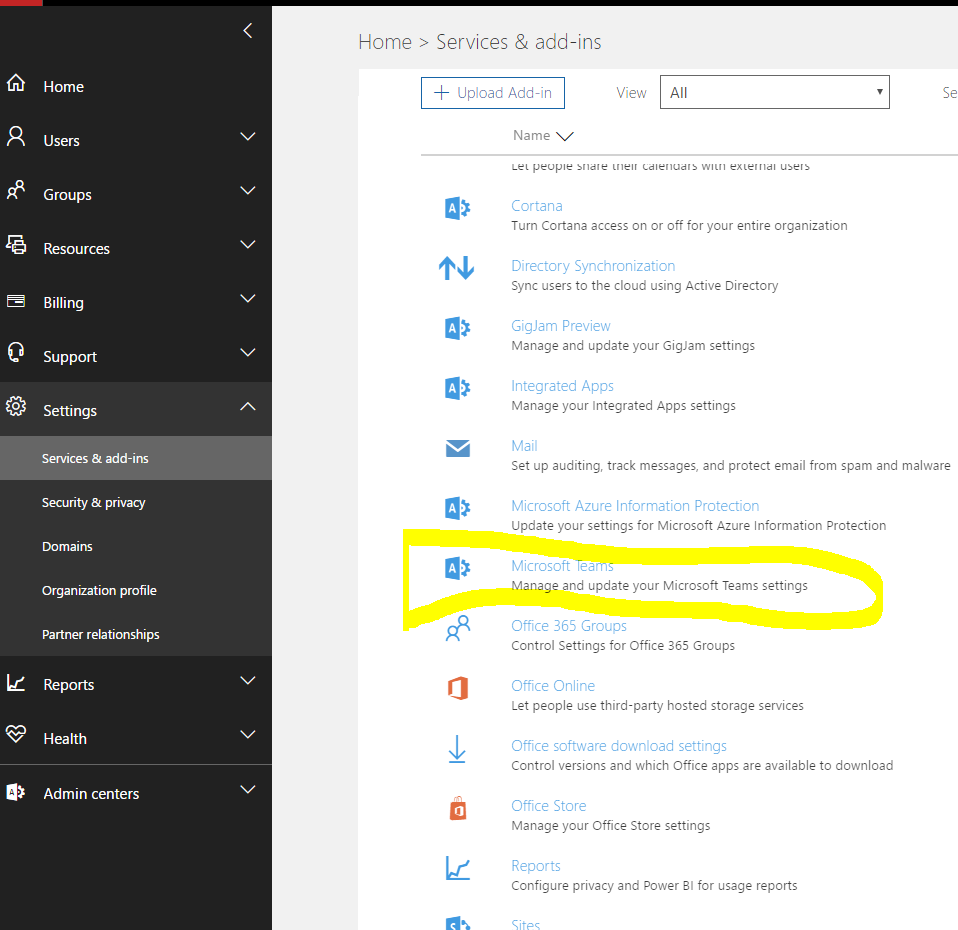Viewport: 958px width, 930px height.
Task: Click Home in the breadcrumb
Action: pyautogui.click(x=385, y=42)
